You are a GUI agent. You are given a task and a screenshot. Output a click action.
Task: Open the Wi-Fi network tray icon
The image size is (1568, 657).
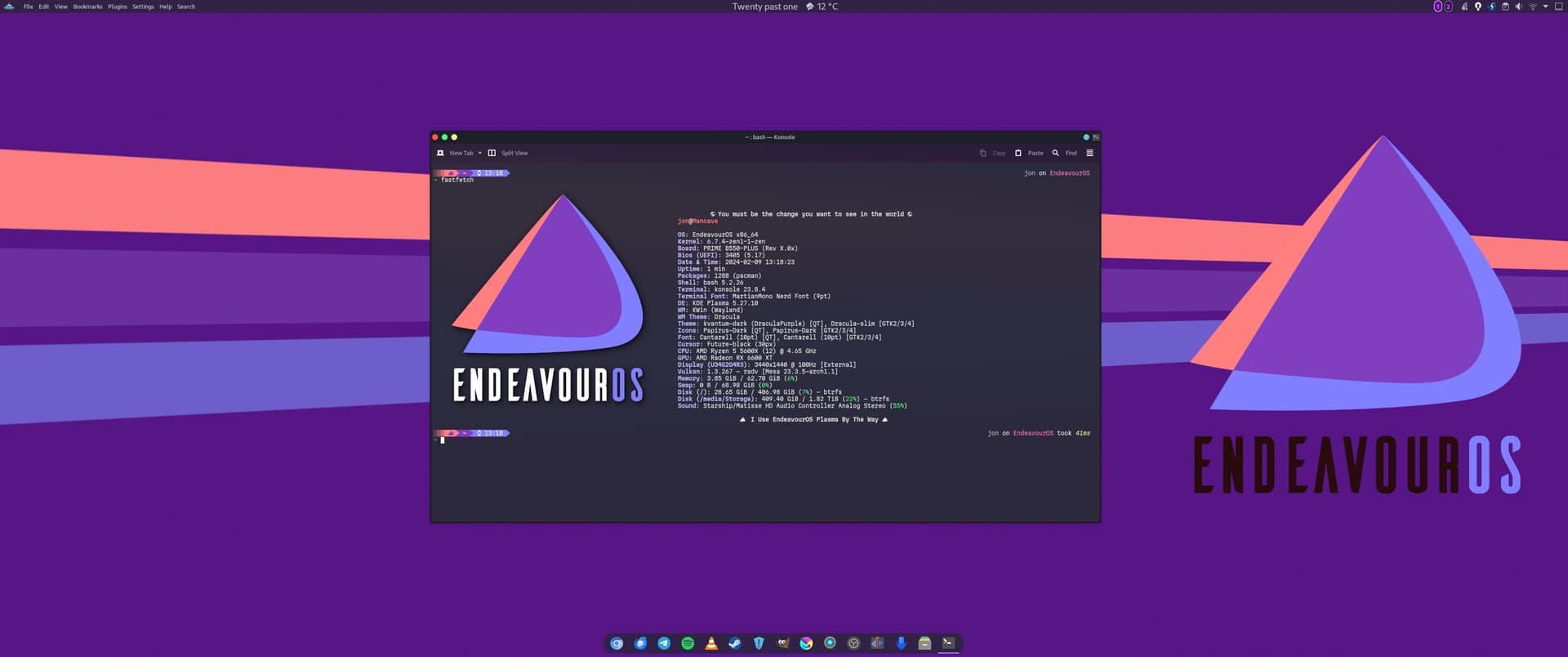click(x=1532, y=7)
